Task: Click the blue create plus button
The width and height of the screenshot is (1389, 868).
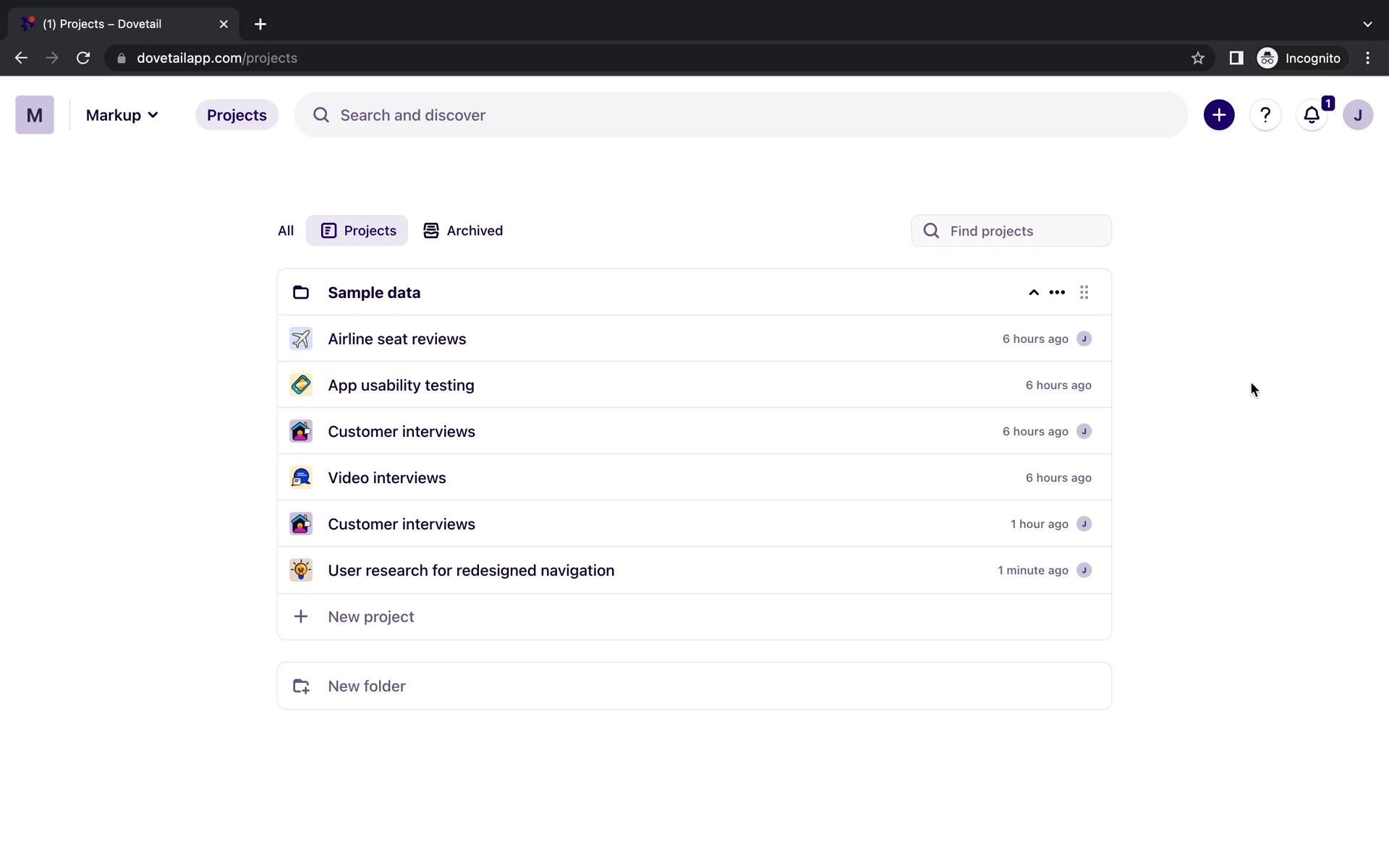Action: click(1218, 115)
